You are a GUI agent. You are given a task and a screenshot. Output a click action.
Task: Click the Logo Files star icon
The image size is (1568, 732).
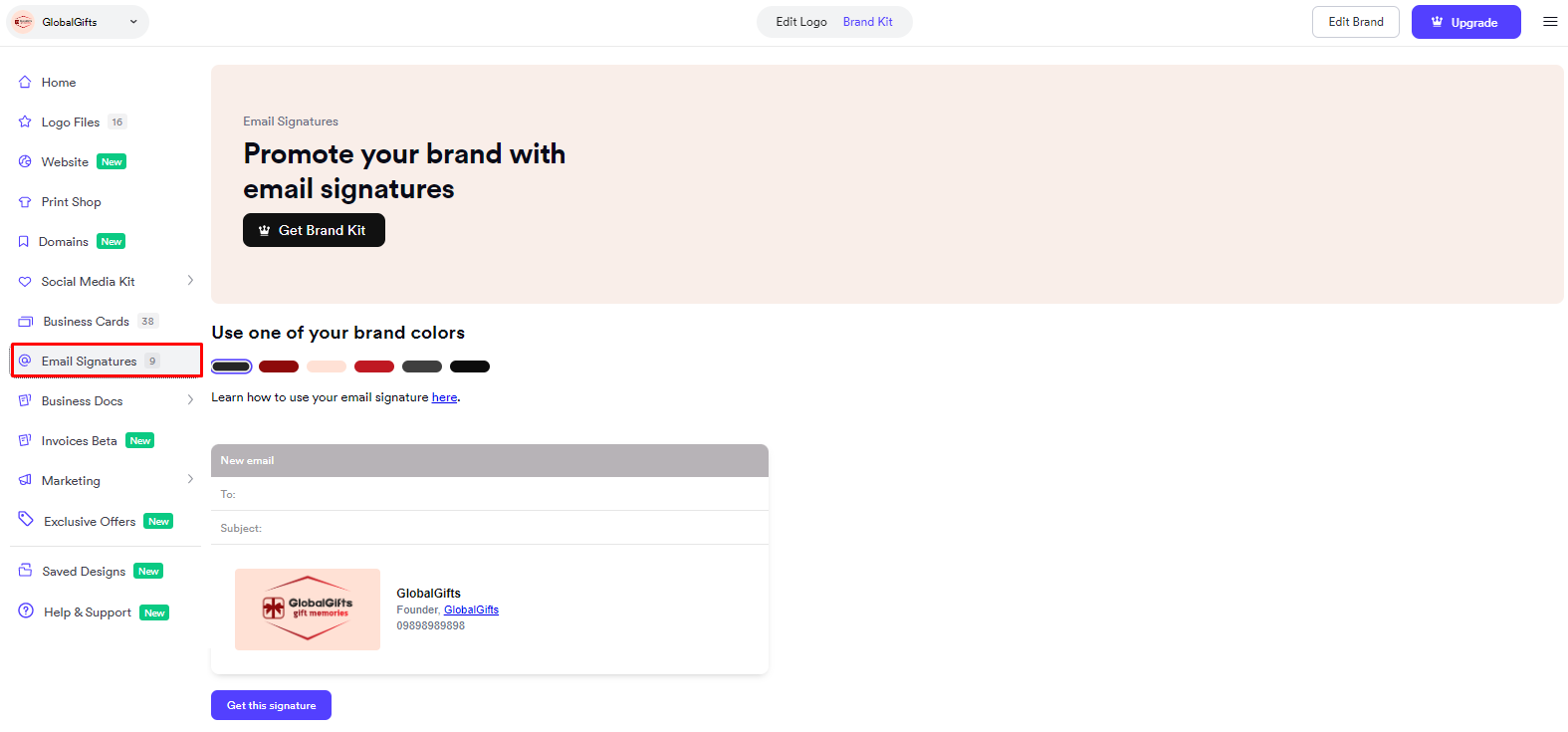tap(25, 122)
